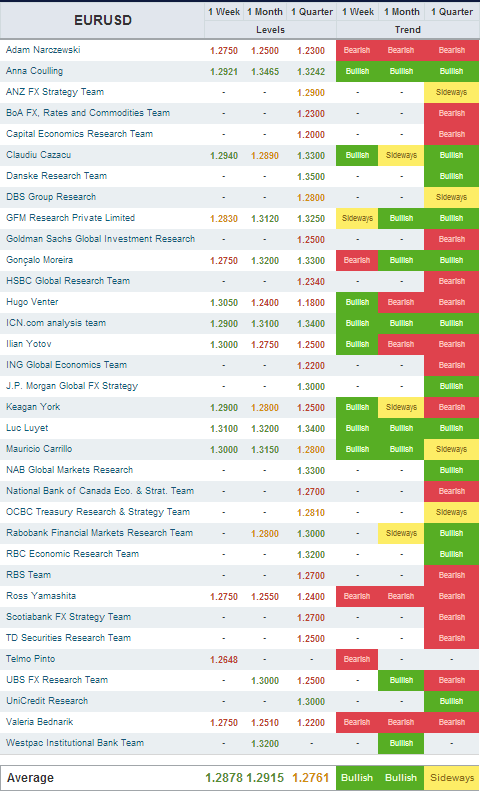Open Rabobank Financial Markets Research Team
Viewport: 480px width, 793px height.
(100, 533)
